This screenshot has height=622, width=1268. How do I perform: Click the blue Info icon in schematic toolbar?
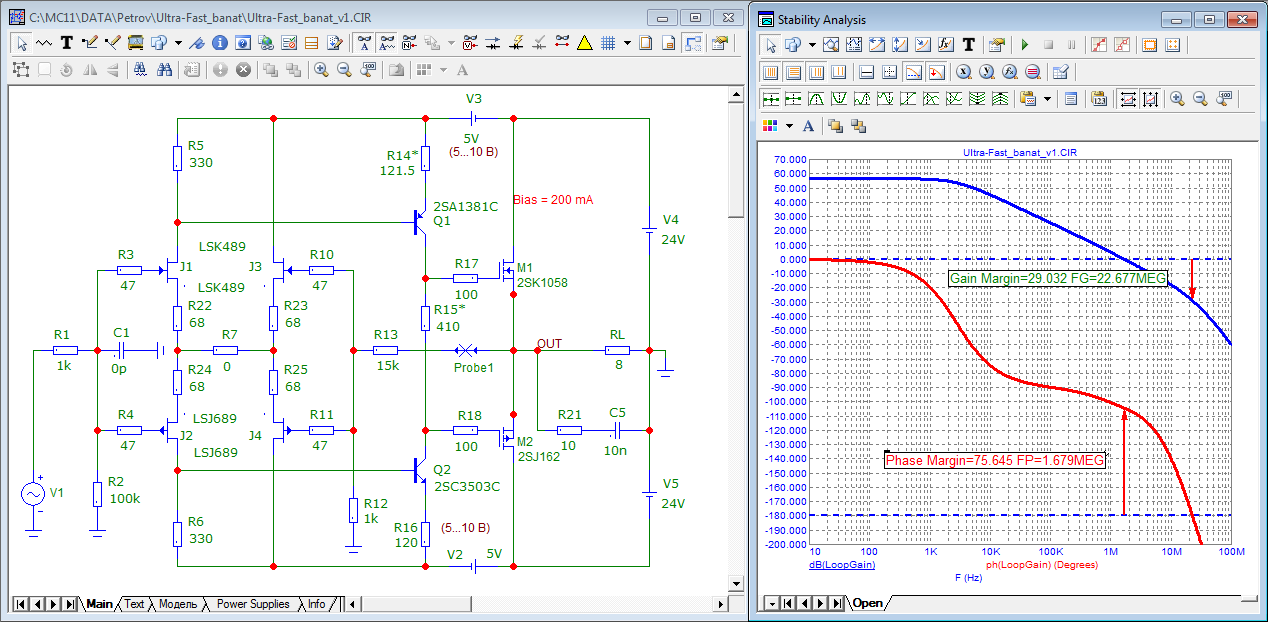[219, 43]
